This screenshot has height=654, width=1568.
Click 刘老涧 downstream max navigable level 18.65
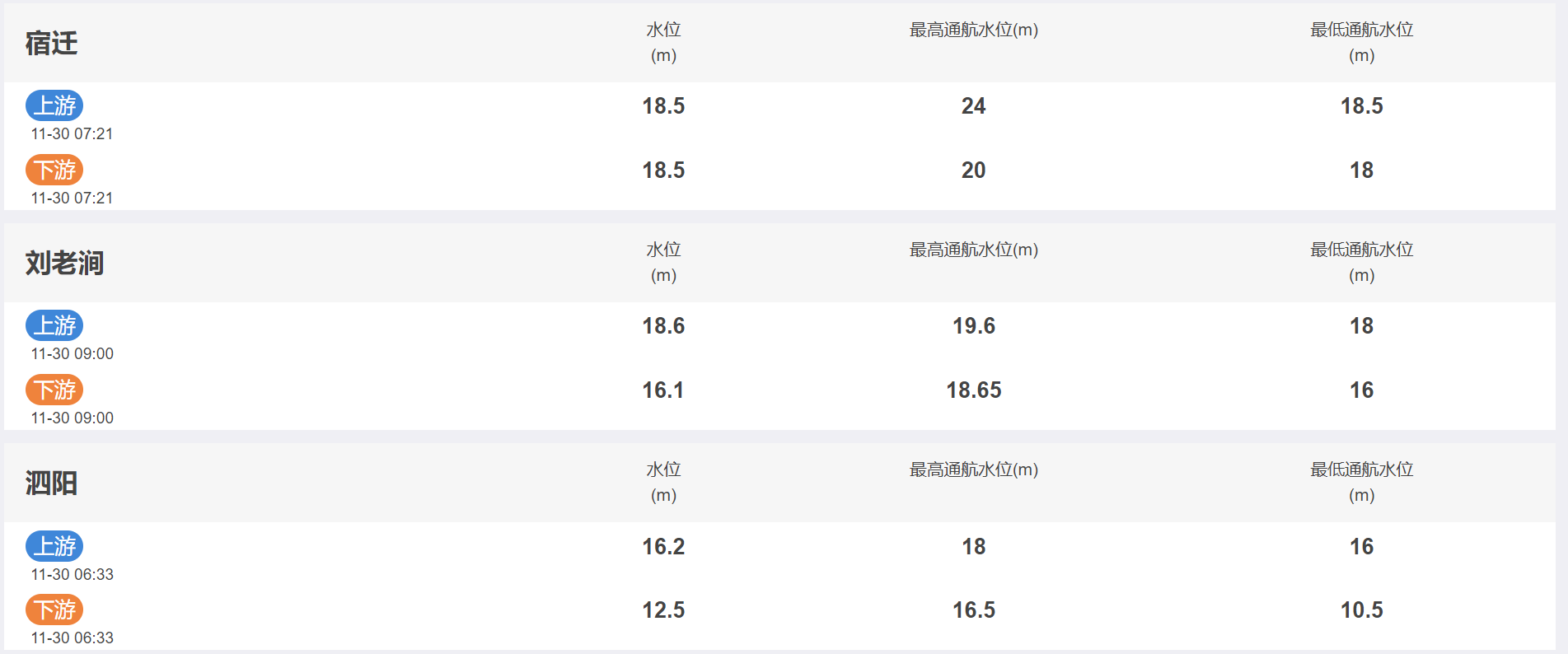(x=973, y=390)
